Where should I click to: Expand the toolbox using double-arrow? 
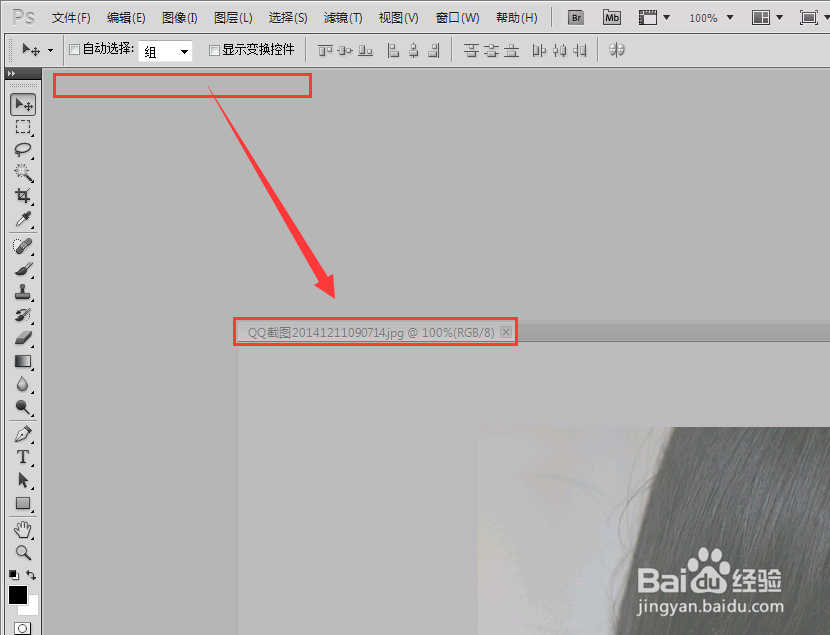click(12, 74)
